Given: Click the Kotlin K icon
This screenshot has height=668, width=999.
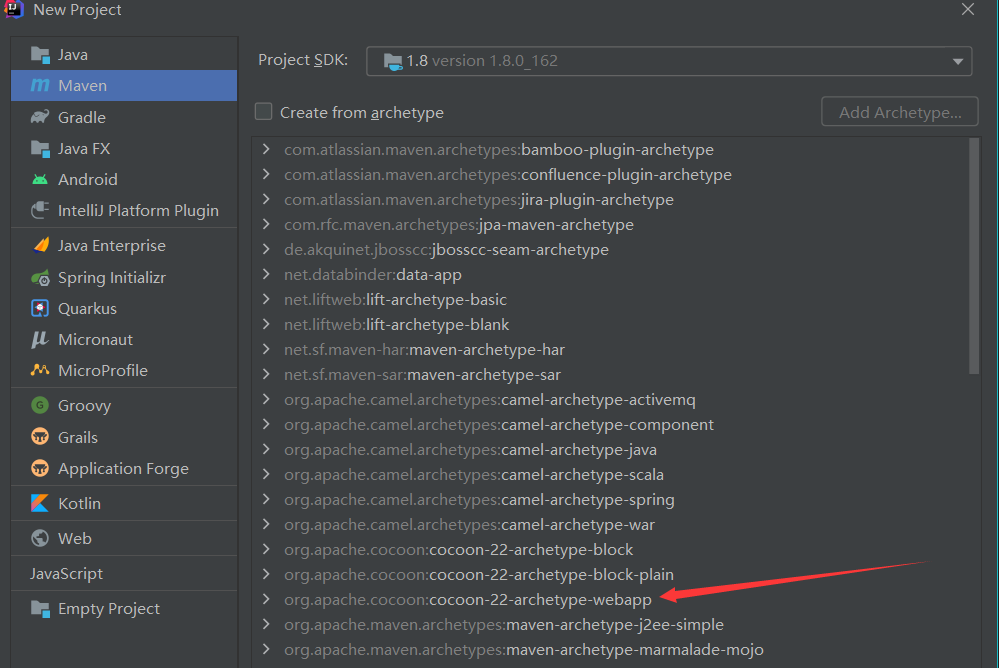Looking at the screenshot, I should (40, 503).
